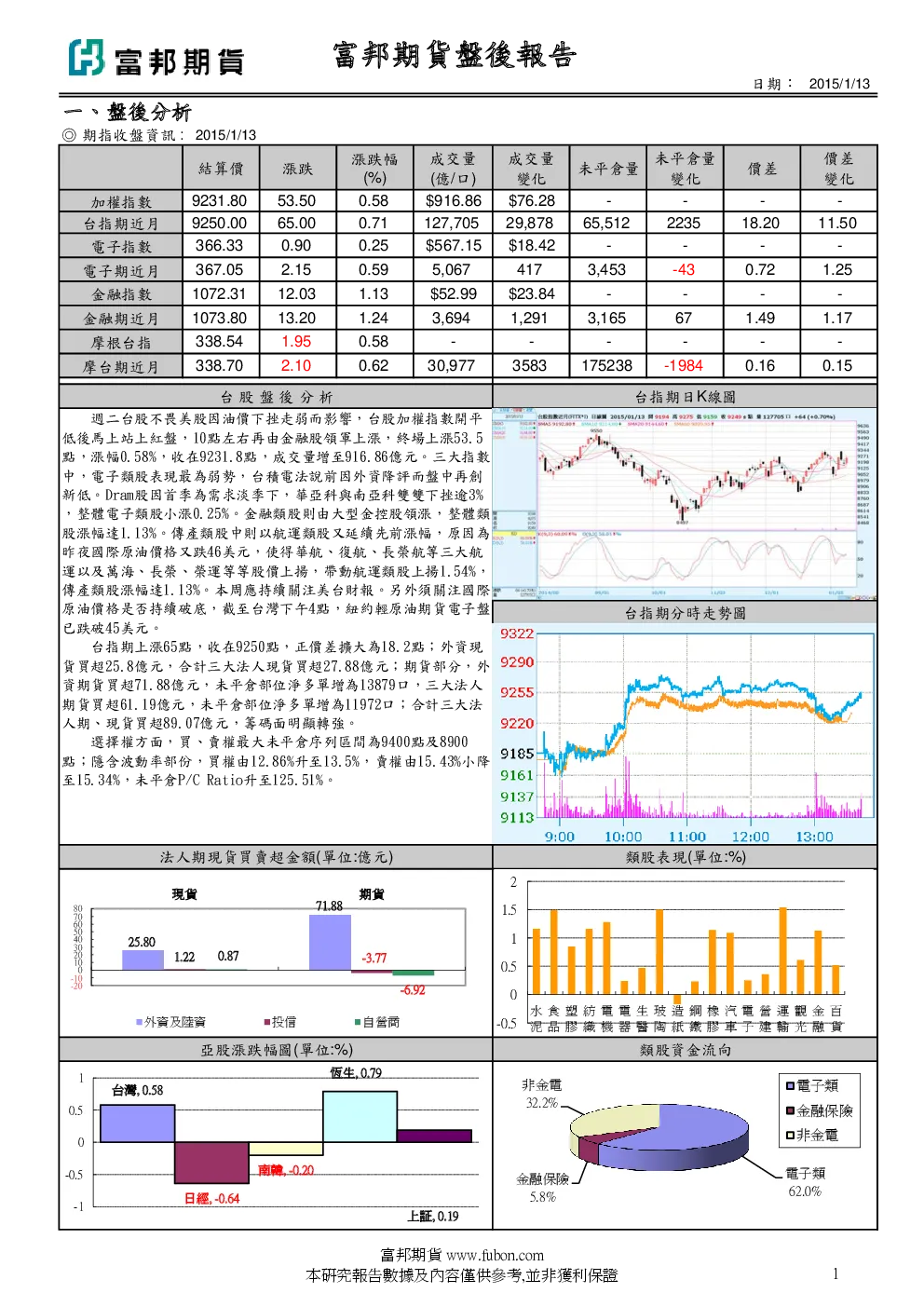924x1307 pixels.
Task: Click the 恆生, 0.79 bar label
Action: (355, 1072)
